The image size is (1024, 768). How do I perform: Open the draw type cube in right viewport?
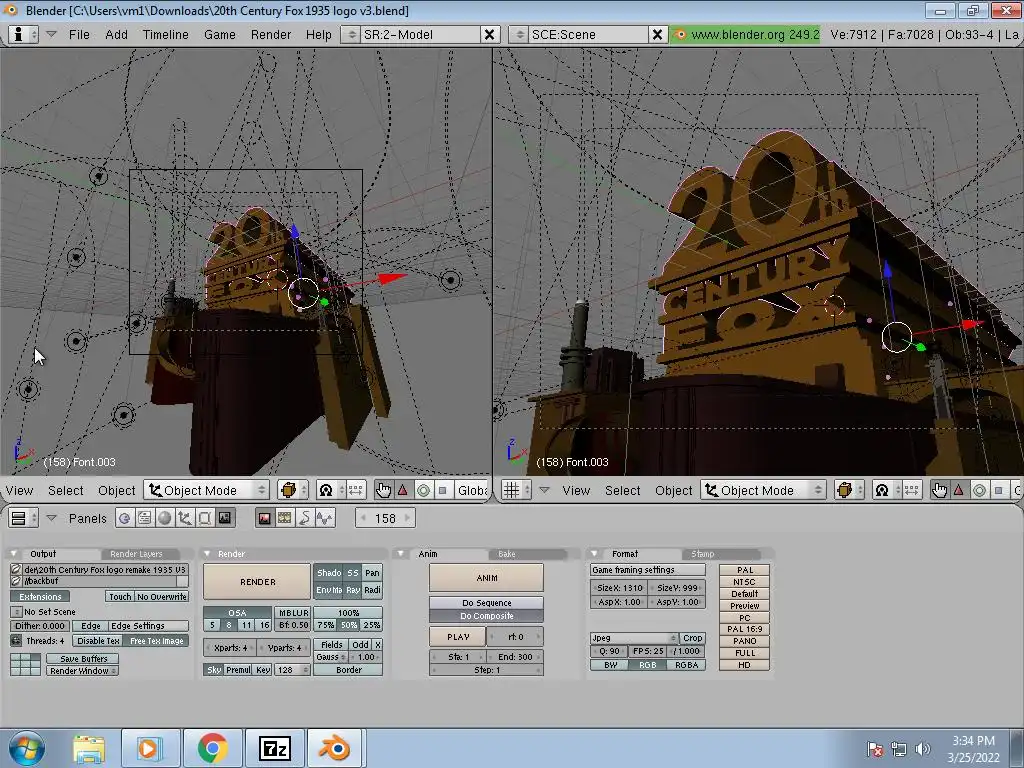[x=849, y=490]
